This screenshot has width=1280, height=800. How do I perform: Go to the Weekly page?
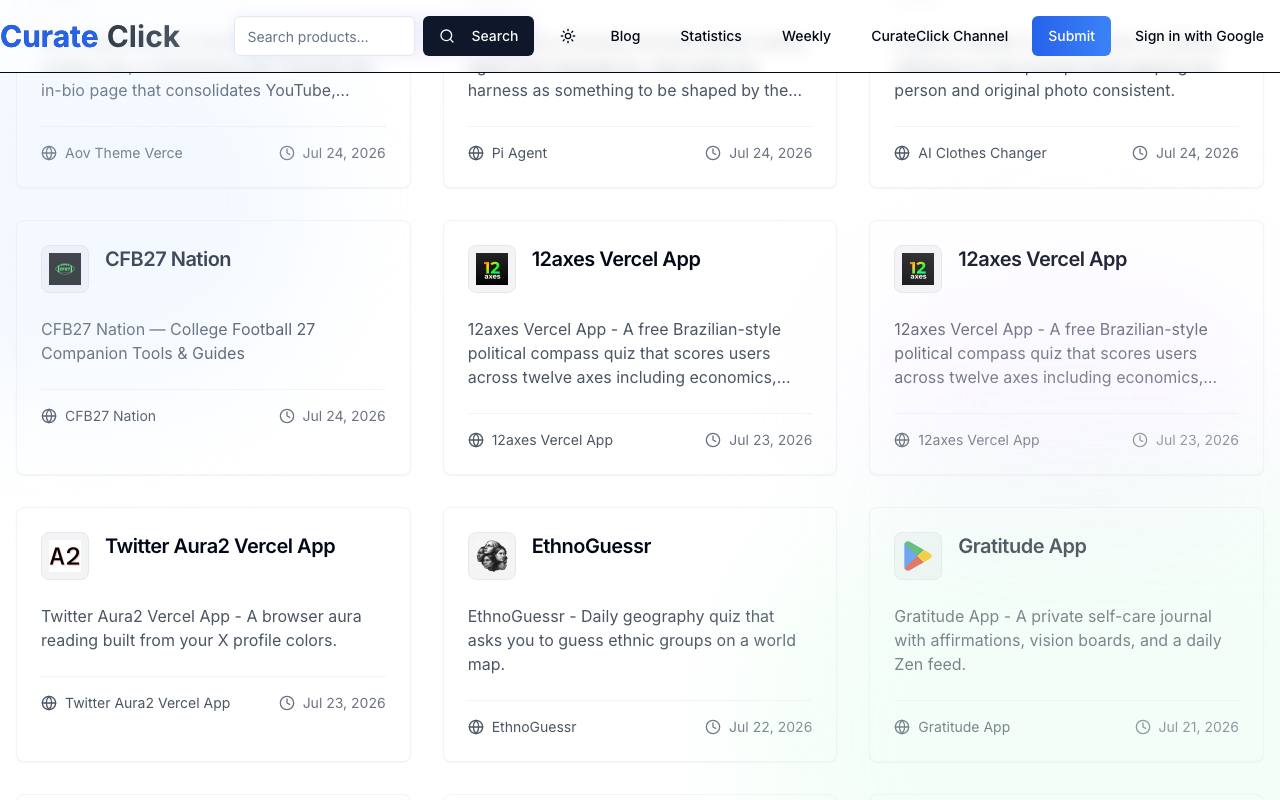(806, 36)
